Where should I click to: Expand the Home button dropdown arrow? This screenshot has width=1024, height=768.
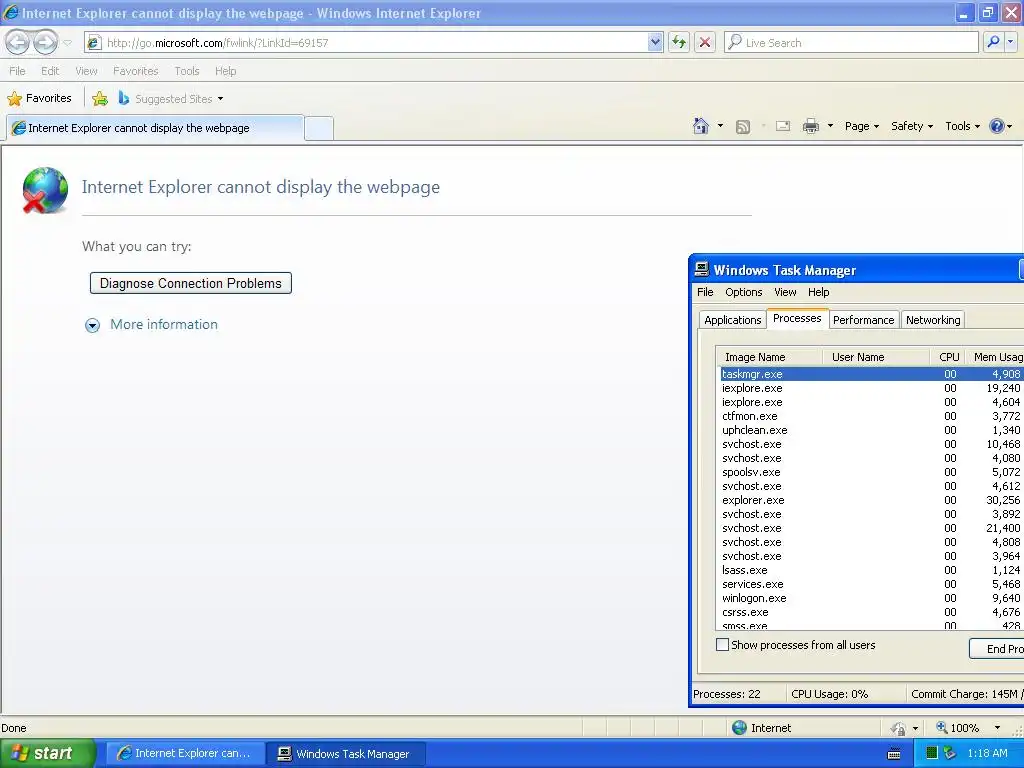tap(720, 126)
